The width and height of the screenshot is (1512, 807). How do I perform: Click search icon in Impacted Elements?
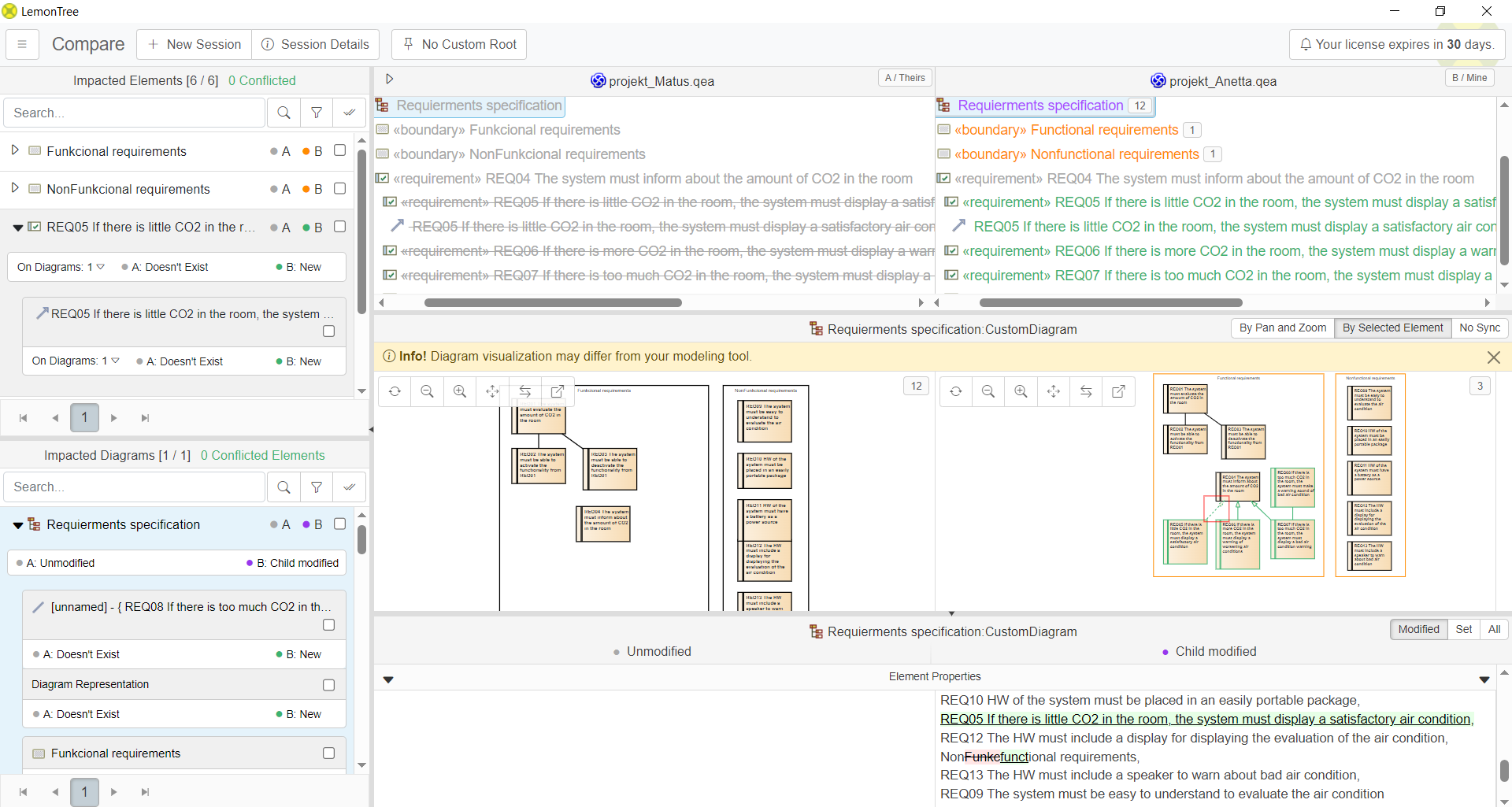pos(283,113)
